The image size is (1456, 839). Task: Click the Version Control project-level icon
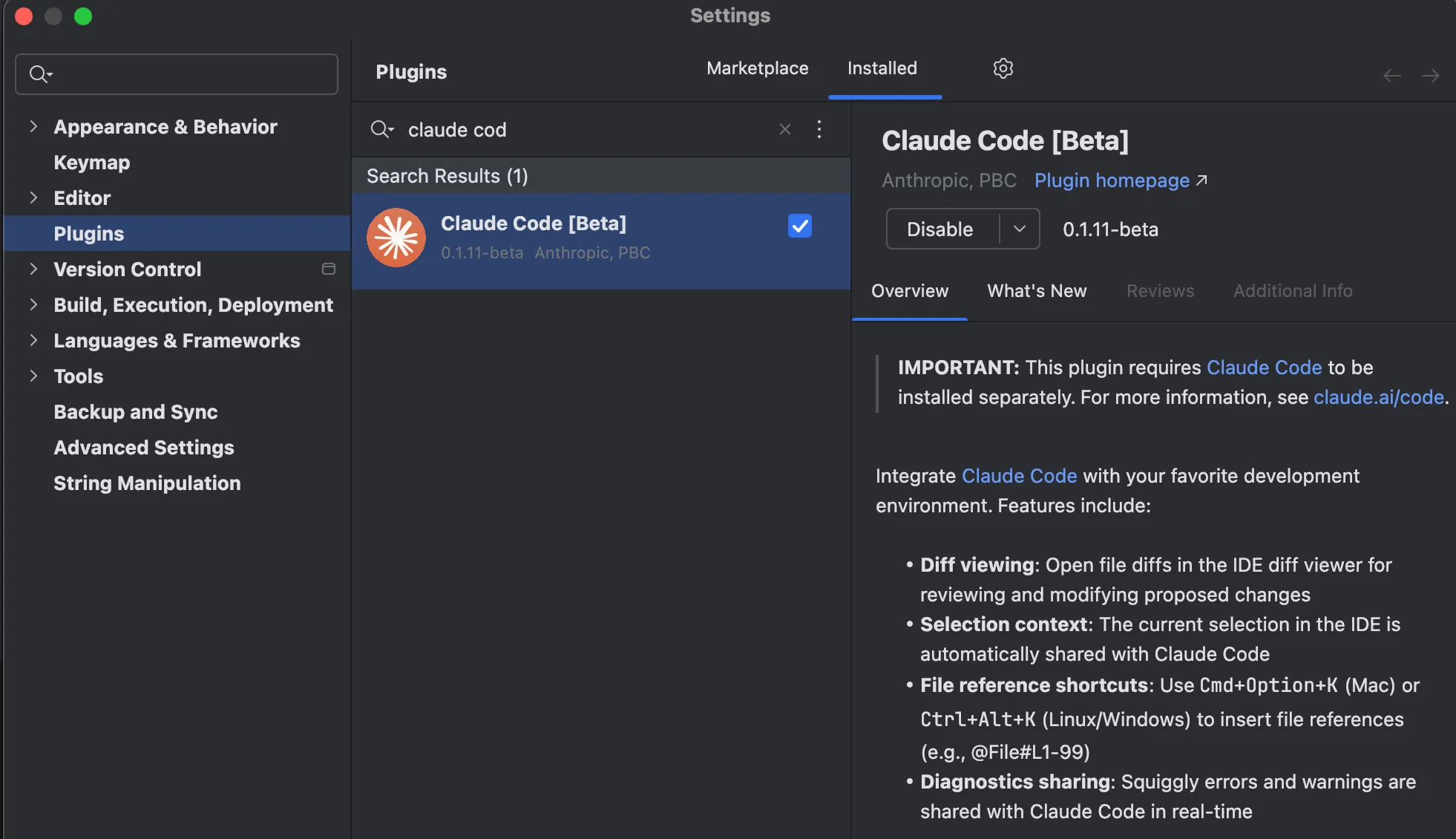(328, 269)
